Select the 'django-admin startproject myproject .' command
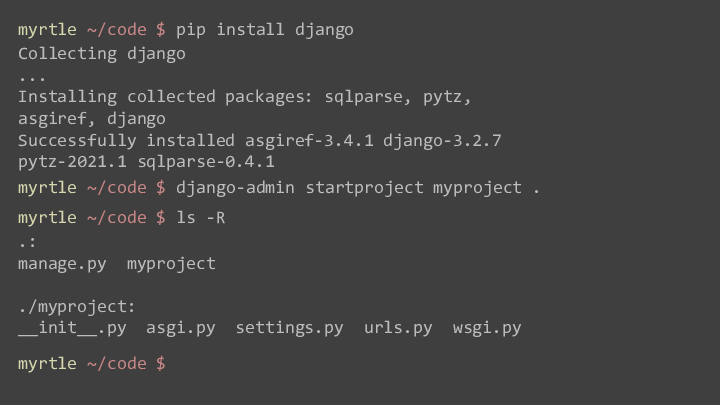 tap(358, 188)
